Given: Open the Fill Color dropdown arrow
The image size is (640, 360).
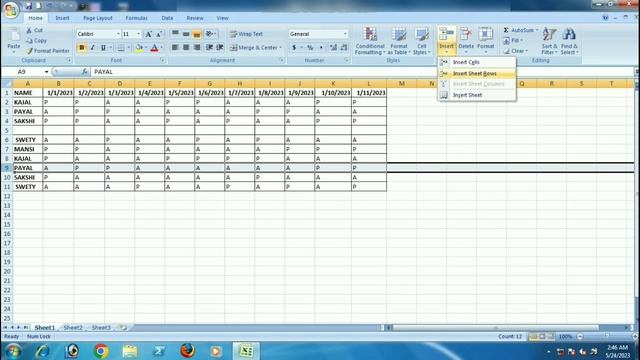Looking at the screenshot, I should (x=146, y=48).
